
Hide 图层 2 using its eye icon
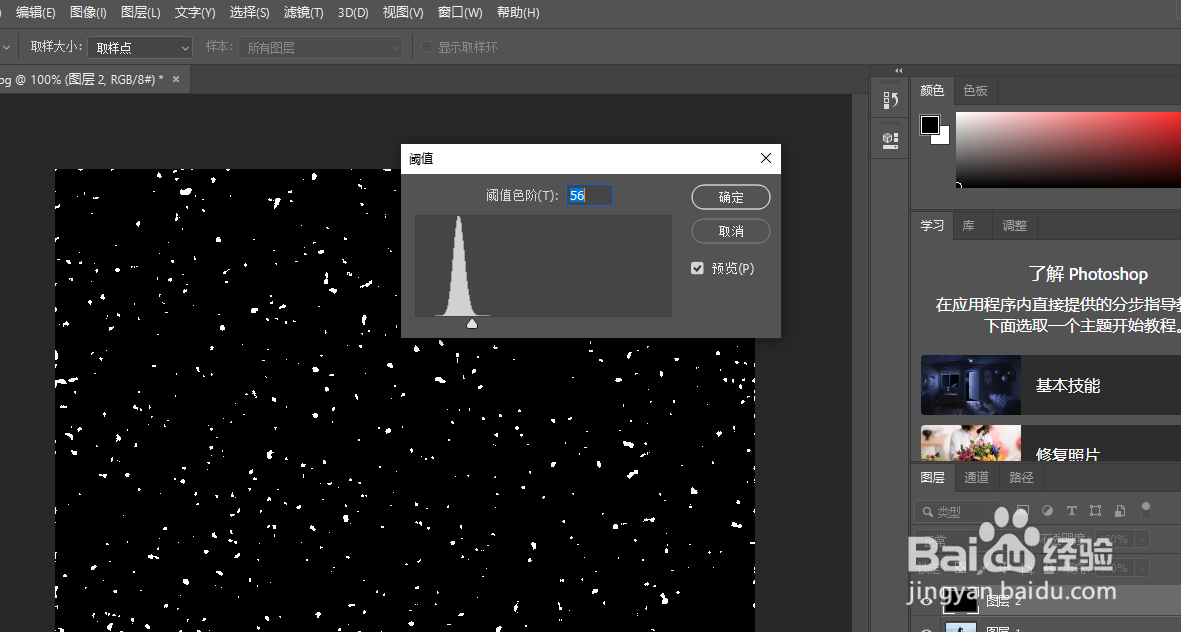928,600
